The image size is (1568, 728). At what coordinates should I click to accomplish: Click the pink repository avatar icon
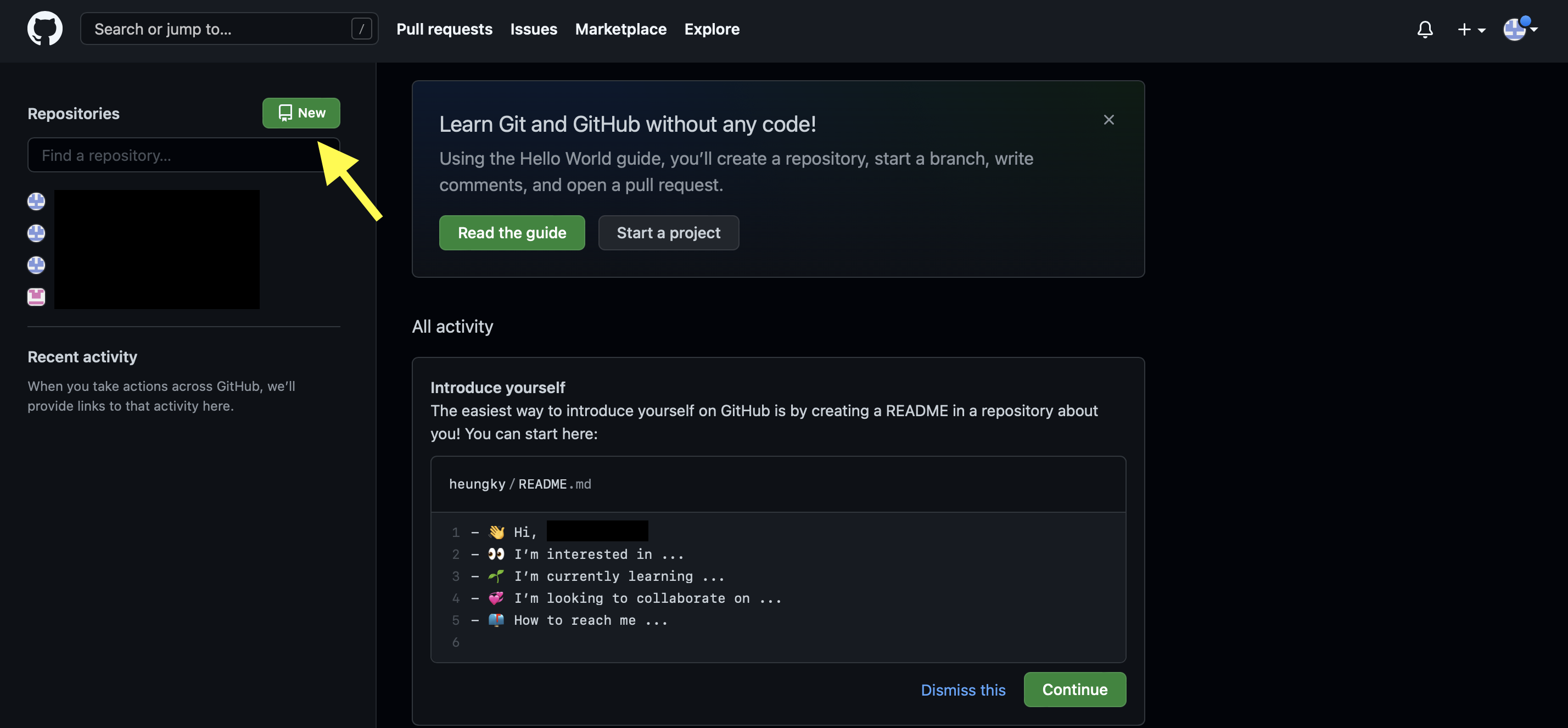tap(37, 296)
